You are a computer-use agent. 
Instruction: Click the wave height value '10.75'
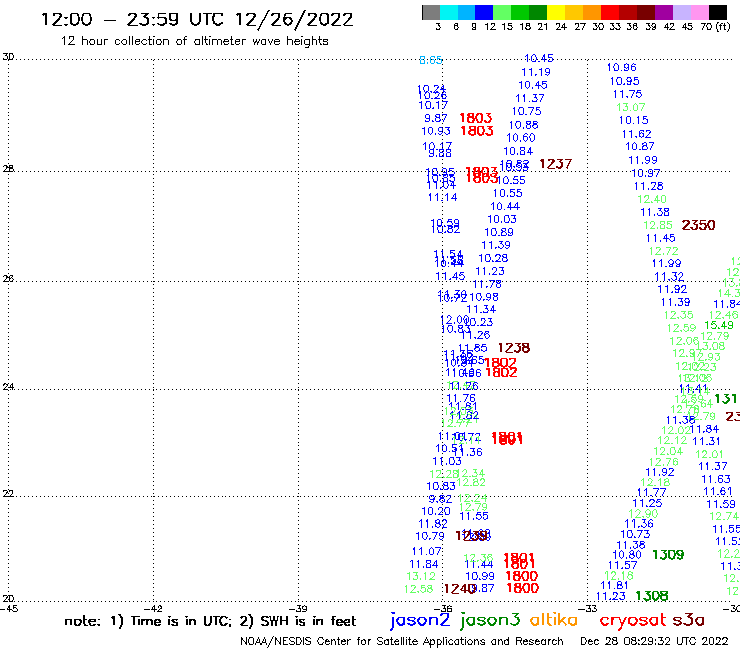click(526, 111)
